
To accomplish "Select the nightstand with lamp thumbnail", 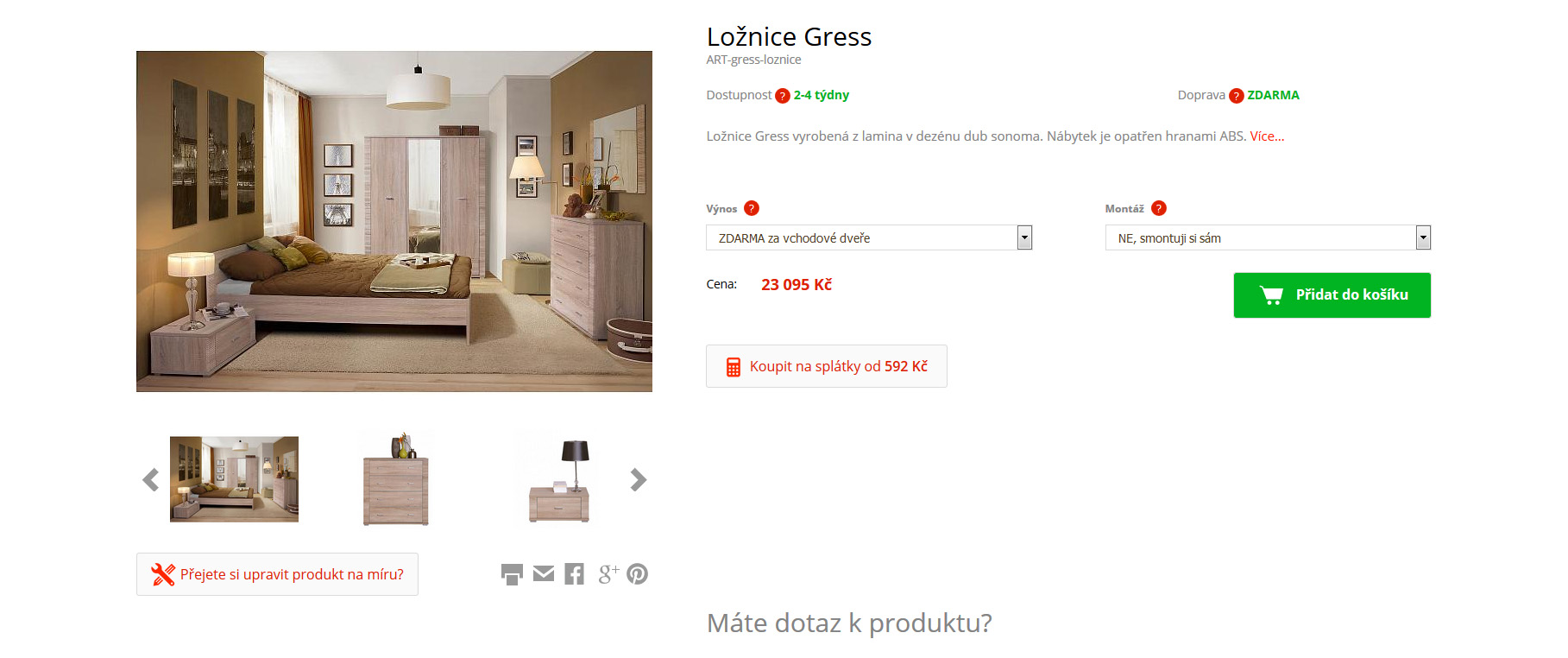I will point(559,480).
